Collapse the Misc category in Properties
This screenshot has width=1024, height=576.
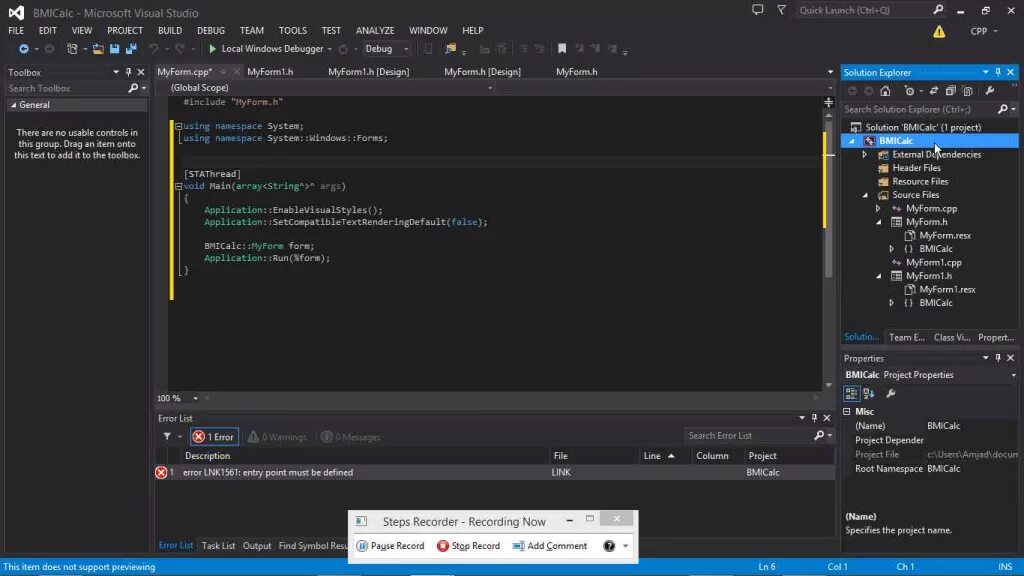click(x=847, y=411)
